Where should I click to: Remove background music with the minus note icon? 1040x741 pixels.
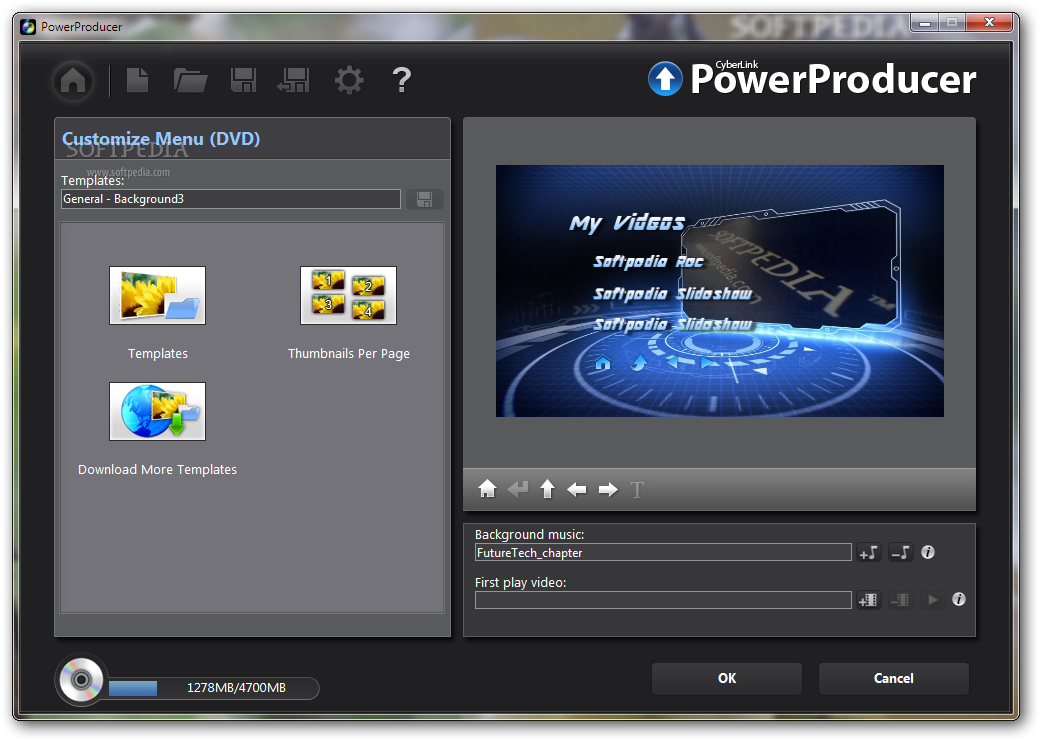click(901, 552)
